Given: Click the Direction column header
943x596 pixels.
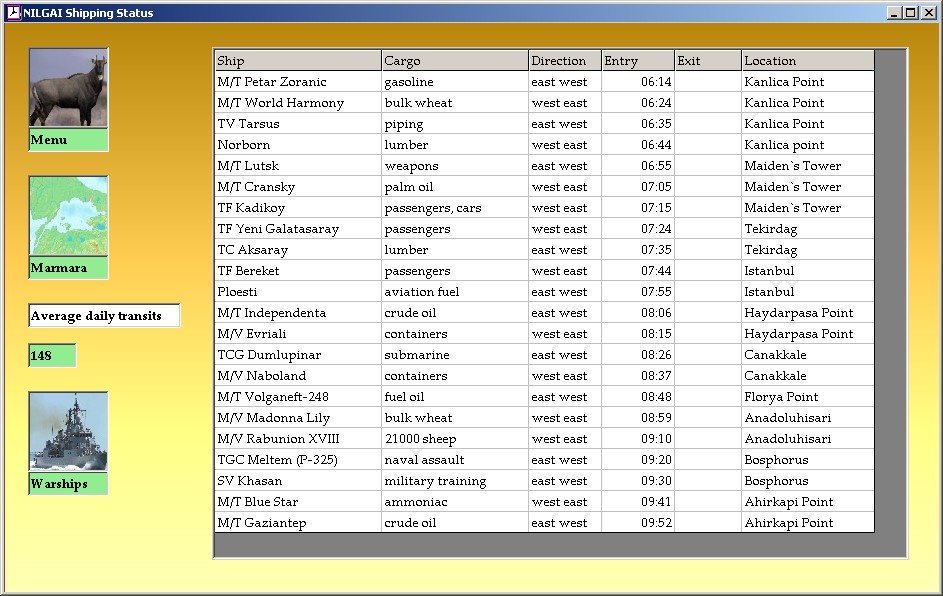Looking at the screenshot, I should [x=565, y=61].
